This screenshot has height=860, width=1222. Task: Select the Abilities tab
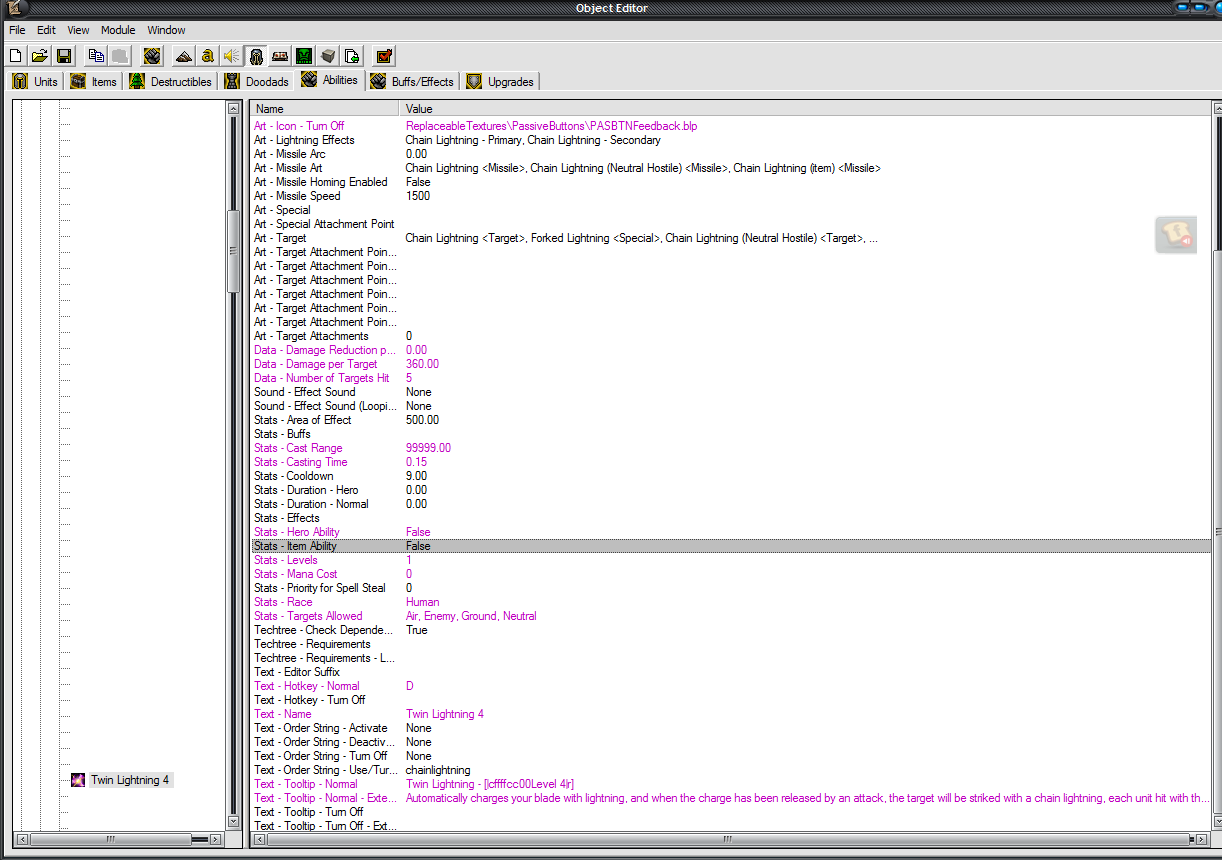(329, 81)
